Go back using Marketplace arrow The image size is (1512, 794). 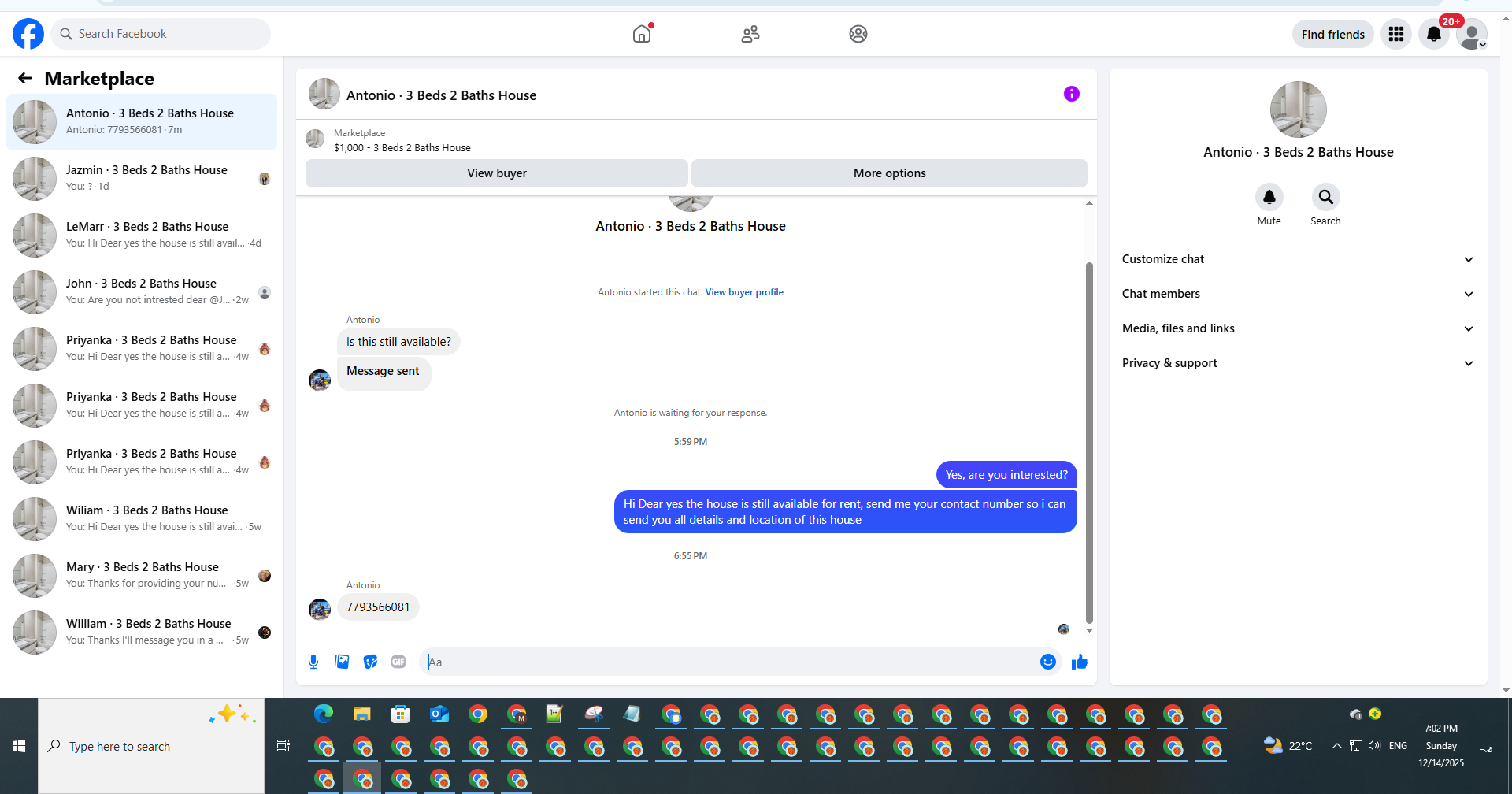point(25,78)
